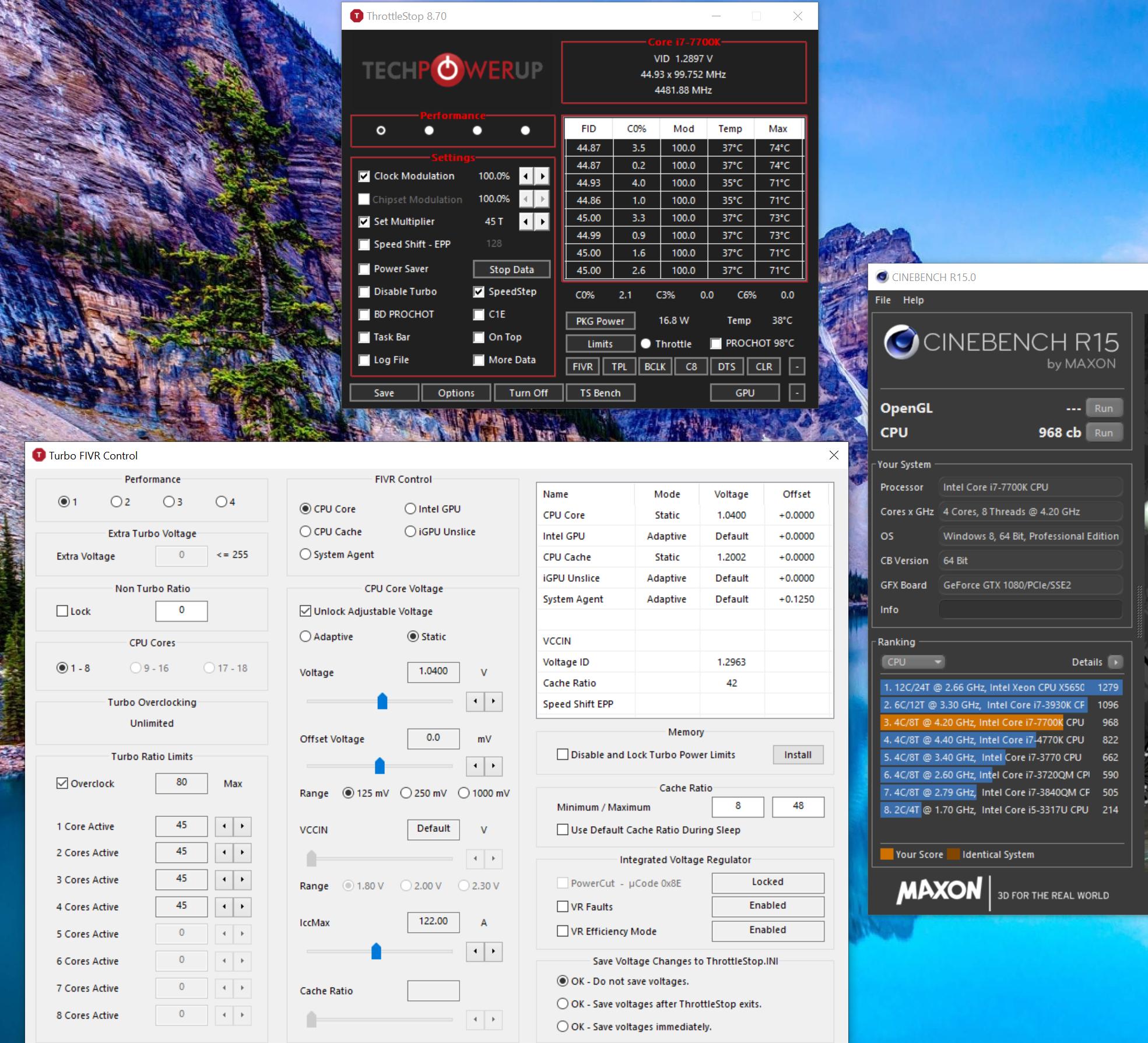
Task: Enable the VR Faults checkbox
Action: (563, 907)
